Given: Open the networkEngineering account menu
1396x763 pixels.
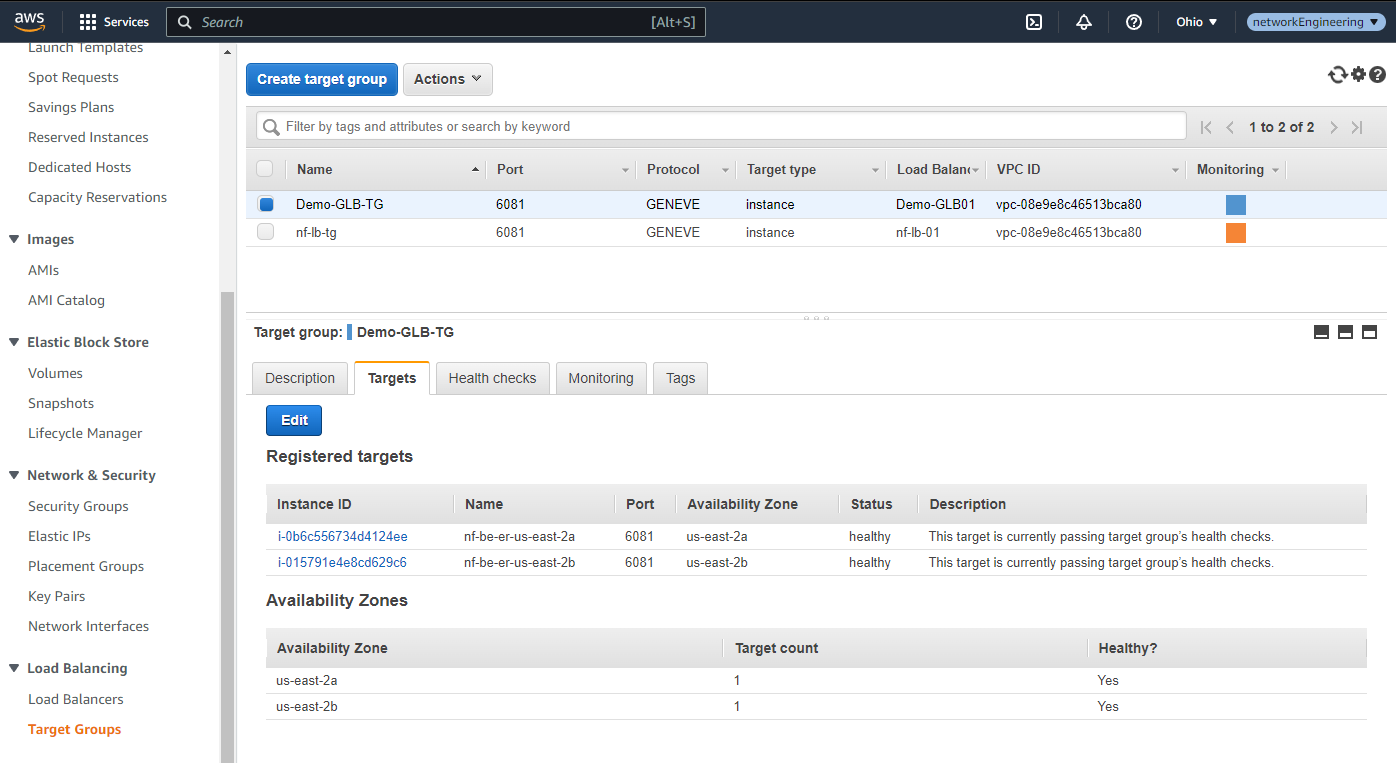Looking at the screenshot, I should tap(1315, 21).
